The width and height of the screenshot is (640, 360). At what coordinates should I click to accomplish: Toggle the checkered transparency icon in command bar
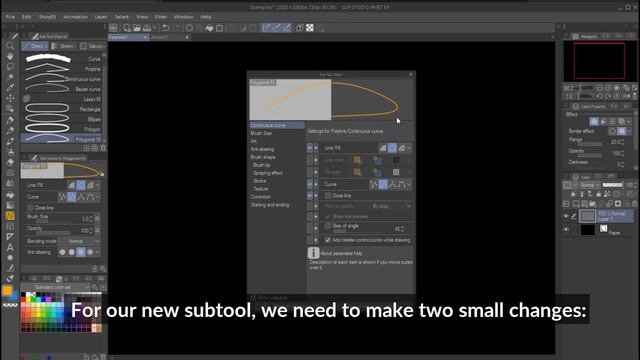click(x=310, y=28)
